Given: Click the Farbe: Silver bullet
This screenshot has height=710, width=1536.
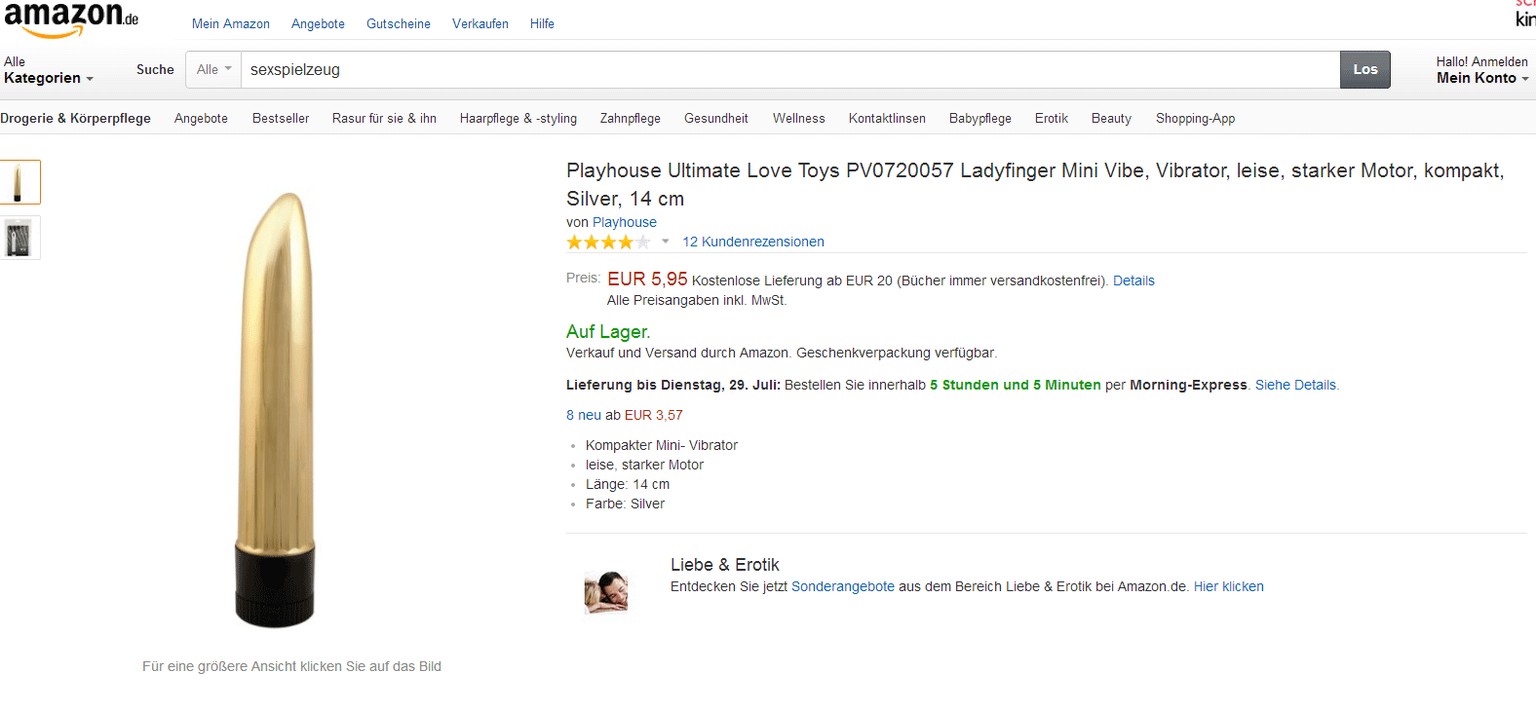Looking at the screenshot, I should click(625, 504).
